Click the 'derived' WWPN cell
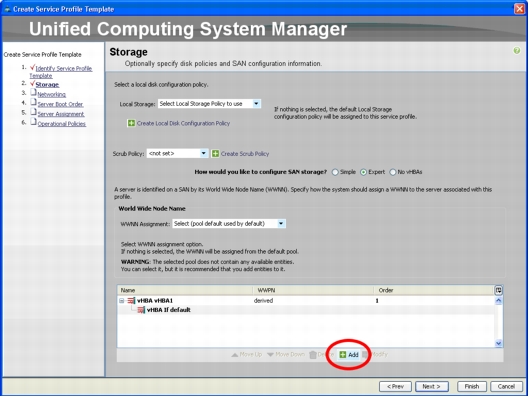 click(263, 301)
